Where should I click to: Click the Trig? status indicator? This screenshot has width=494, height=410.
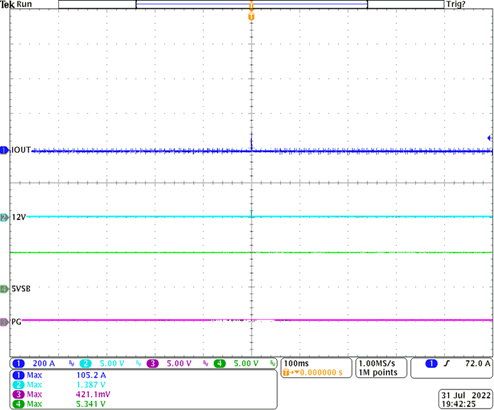(x=456, y=4)
